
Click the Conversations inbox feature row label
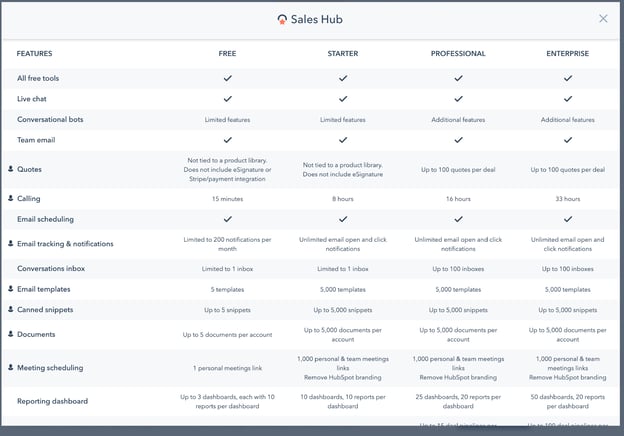point(51,269)
